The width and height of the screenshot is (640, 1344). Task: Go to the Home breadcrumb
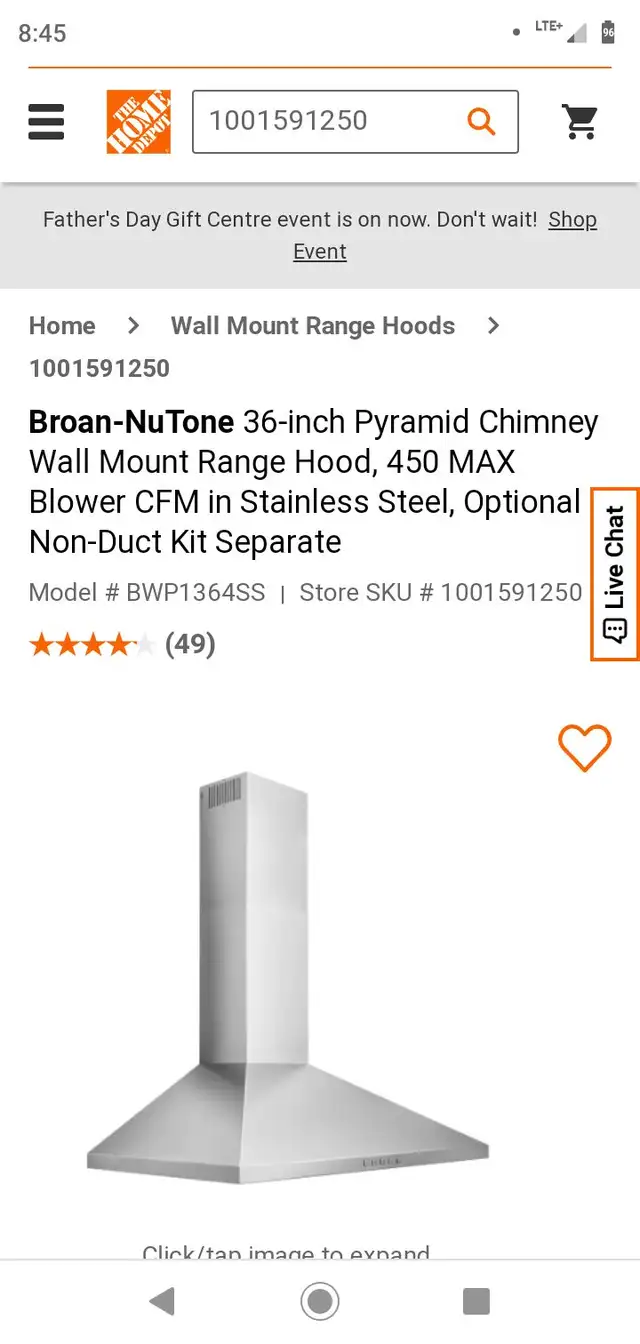[x=62, y=326]
